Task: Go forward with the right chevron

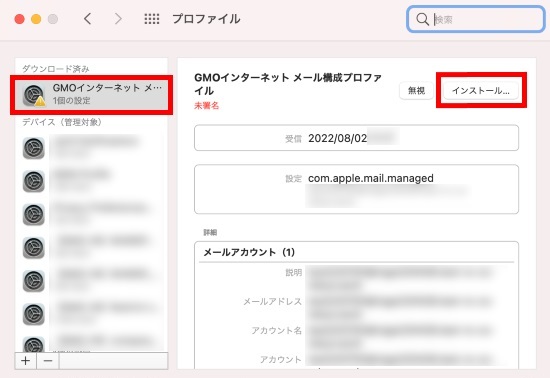Action: tap(118, 19)
